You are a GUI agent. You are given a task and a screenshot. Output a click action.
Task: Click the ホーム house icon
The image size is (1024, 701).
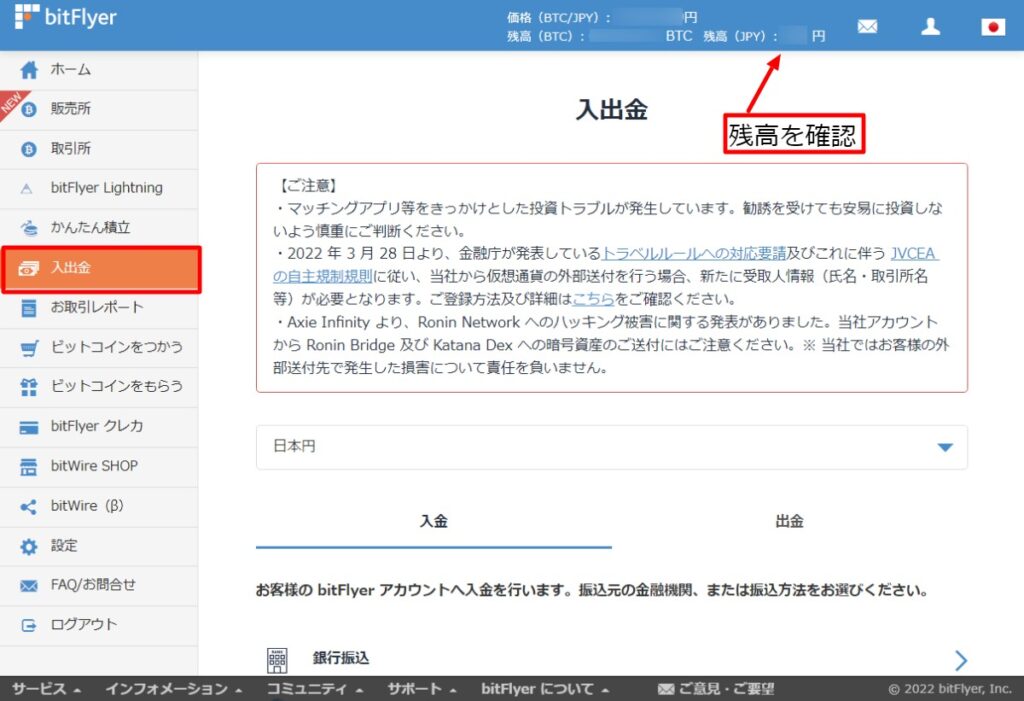(x=29, y=70)
